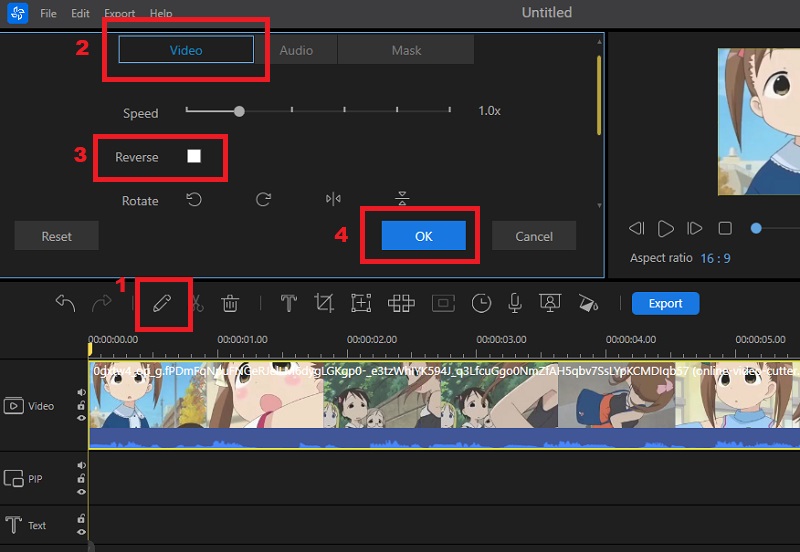Click the paint bucket color tool
800x552 pixels.
588,303
